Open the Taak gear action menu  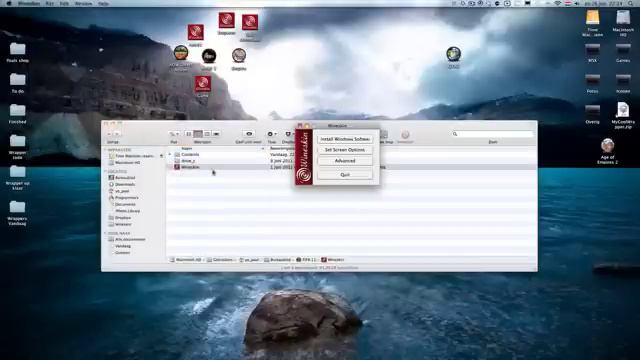pyautogui.click(x=272, y=134)
